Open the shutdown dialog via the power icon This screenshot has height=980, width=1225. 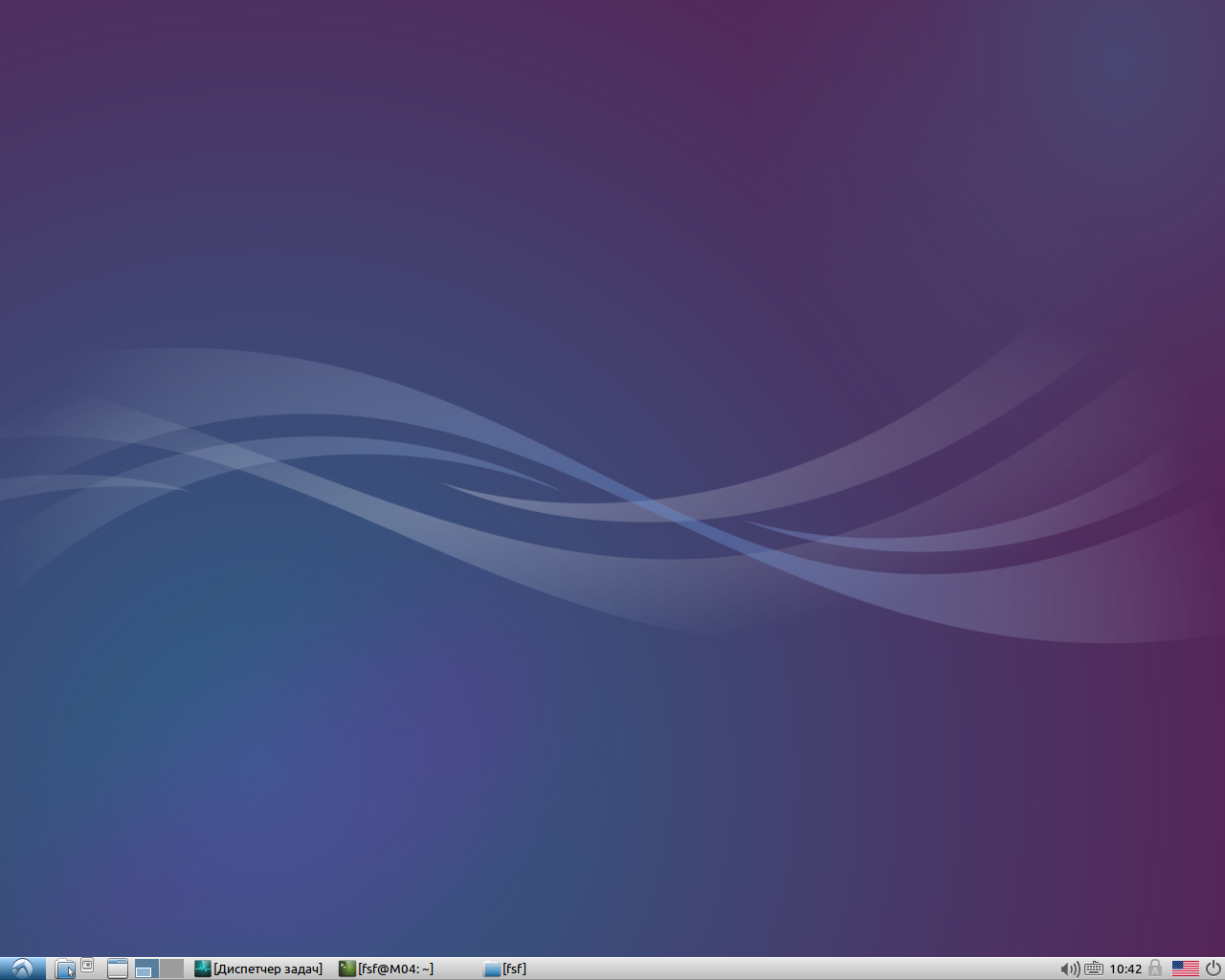[x=1212, y=969]
